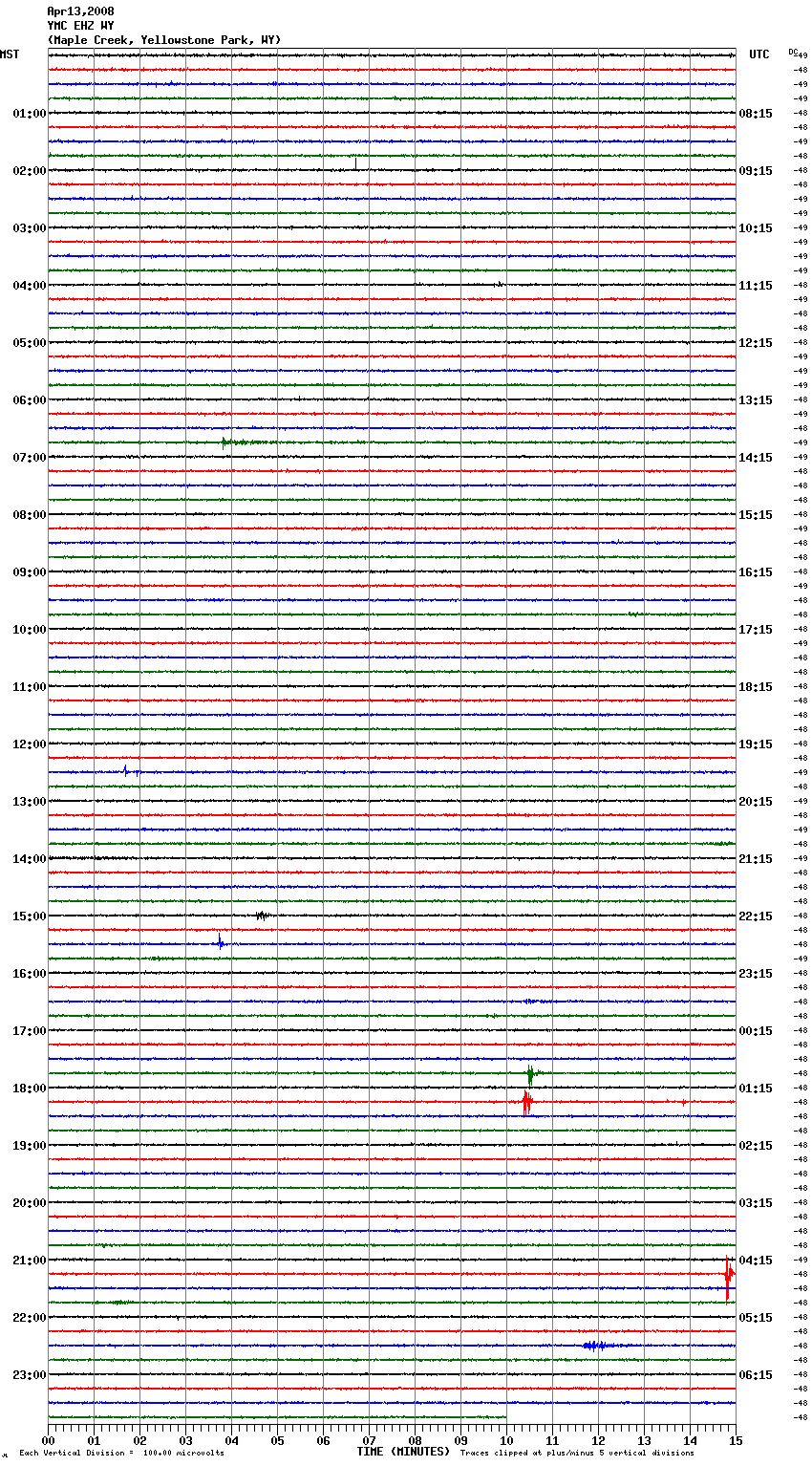Click the 06:15 UTC time label
The width and height of the screenshot is (812, 1466).
point(756,1375)
